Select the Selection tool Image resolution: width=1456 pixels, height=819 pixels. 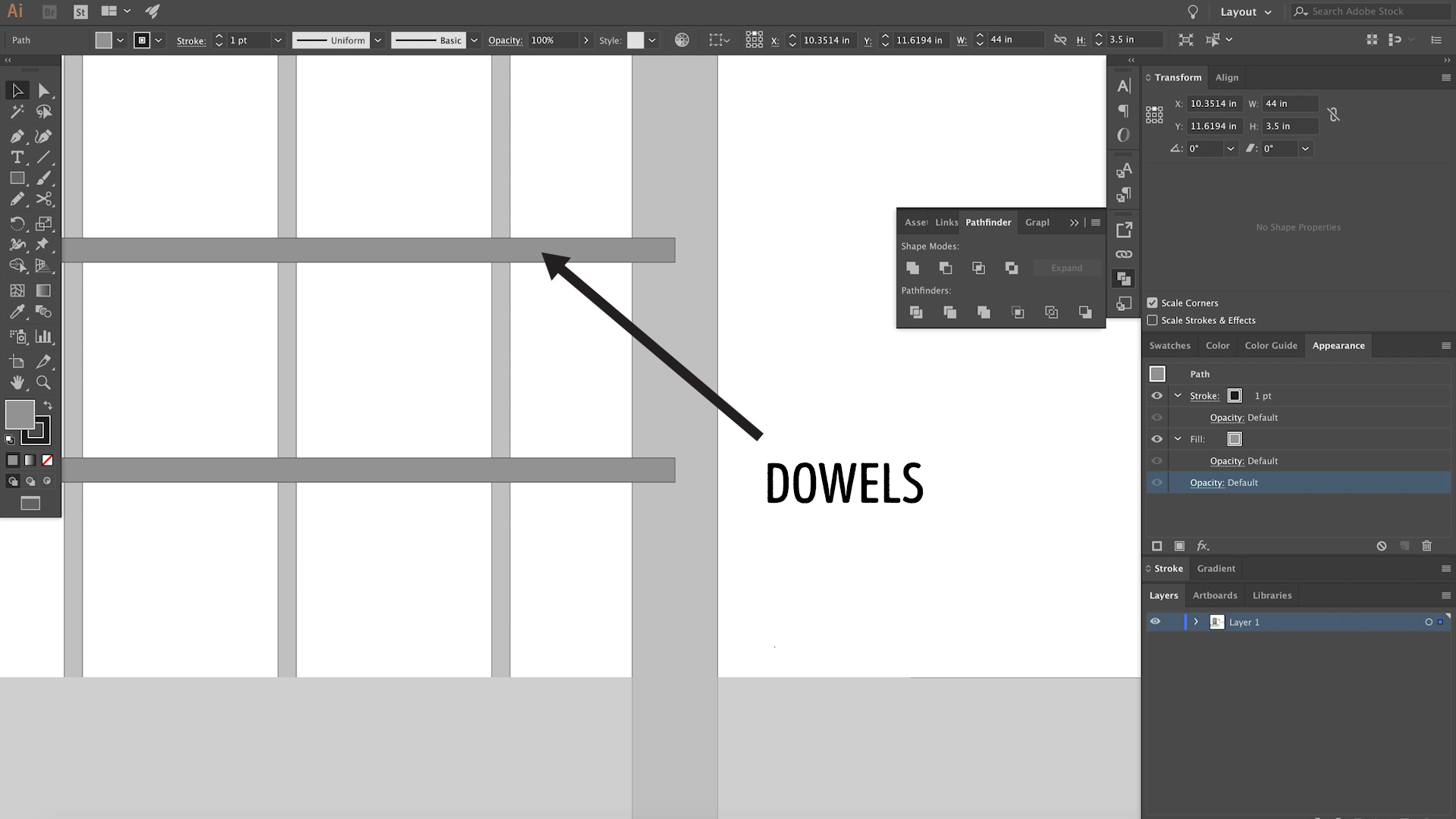point(17,90)
